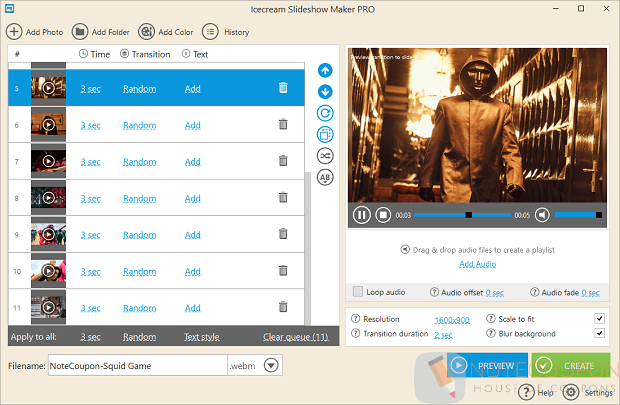Change slide 10 Random transition
This screenshot has height=405, width=620.
[x=140, y=272]
